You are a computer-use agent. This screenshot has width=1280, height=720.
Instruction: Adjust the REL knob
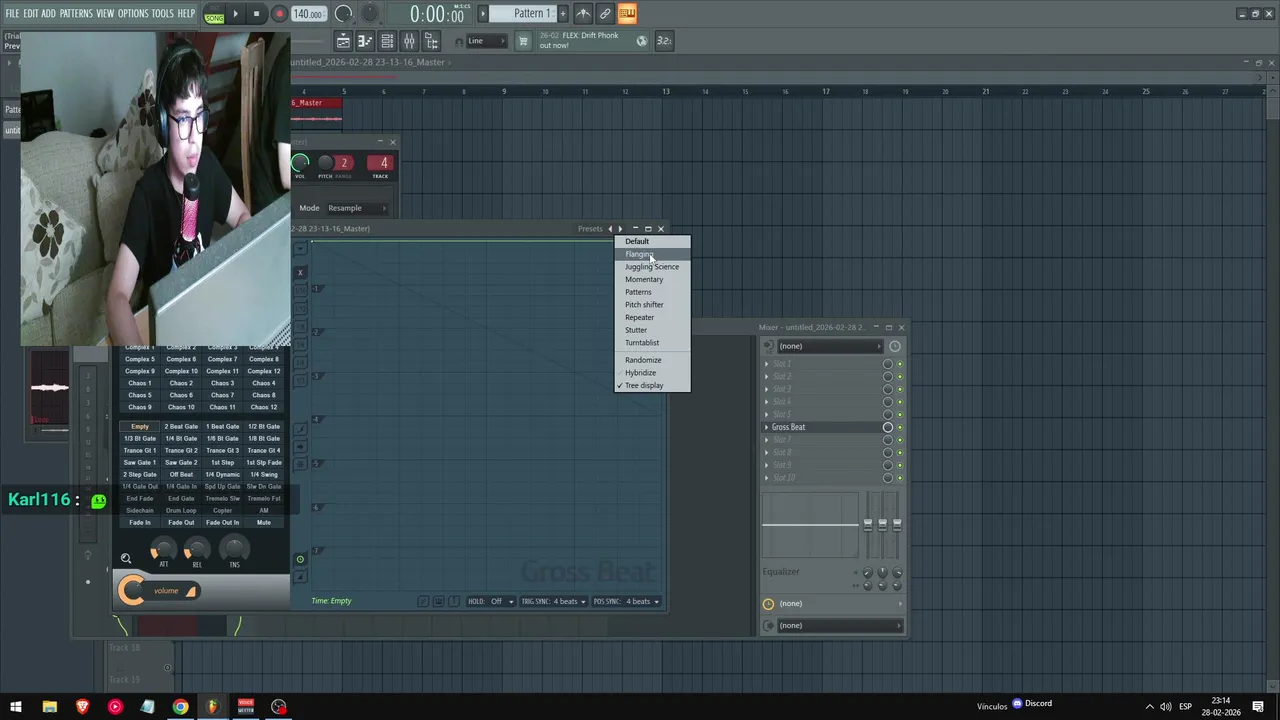197,549
